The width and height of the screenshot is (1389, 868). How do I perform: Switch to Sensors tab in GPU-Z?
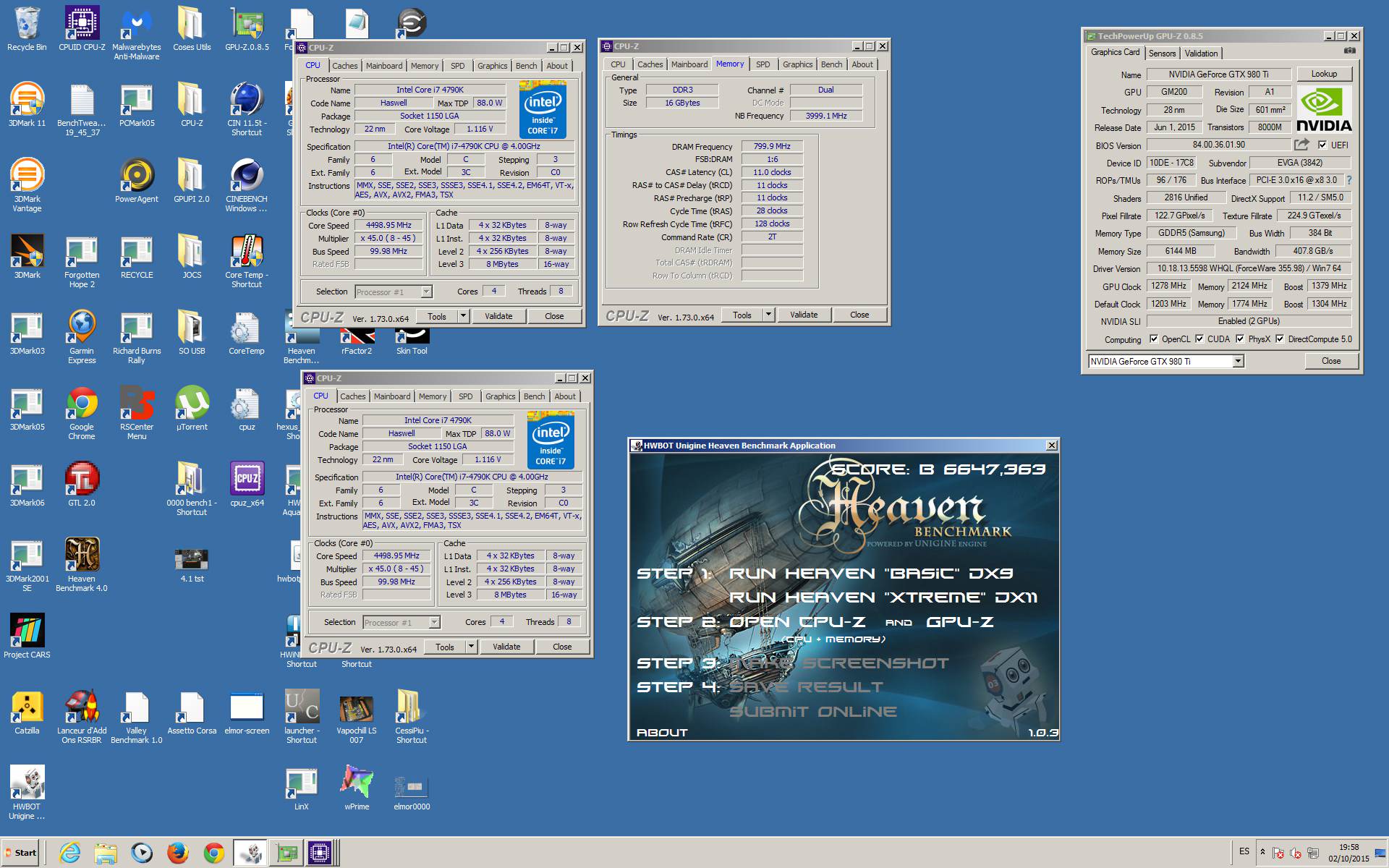coord(1163,53)
